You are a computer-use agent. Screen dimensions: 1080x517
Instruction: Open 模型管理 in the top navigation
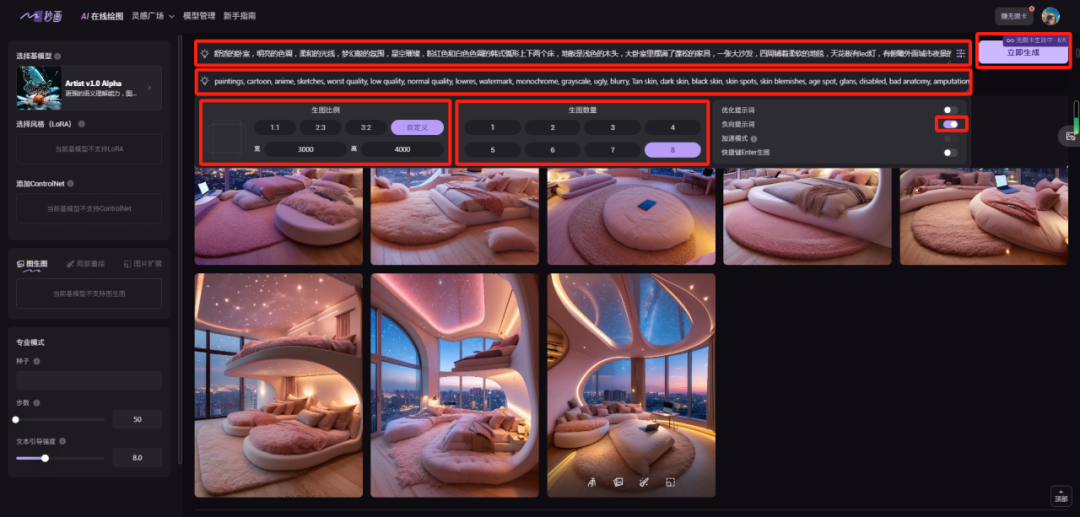click(199, 16)
